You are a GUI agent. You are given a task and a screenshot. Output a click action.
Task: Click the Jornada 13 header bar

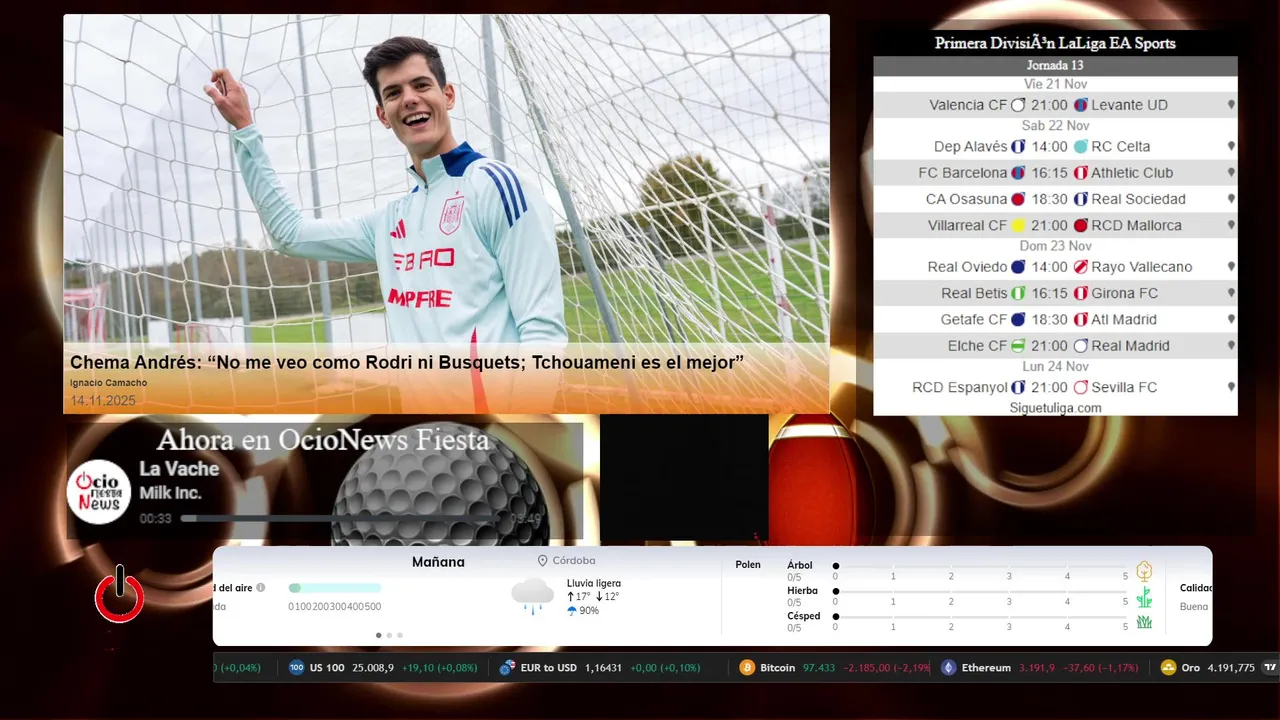pos(1055,66)
